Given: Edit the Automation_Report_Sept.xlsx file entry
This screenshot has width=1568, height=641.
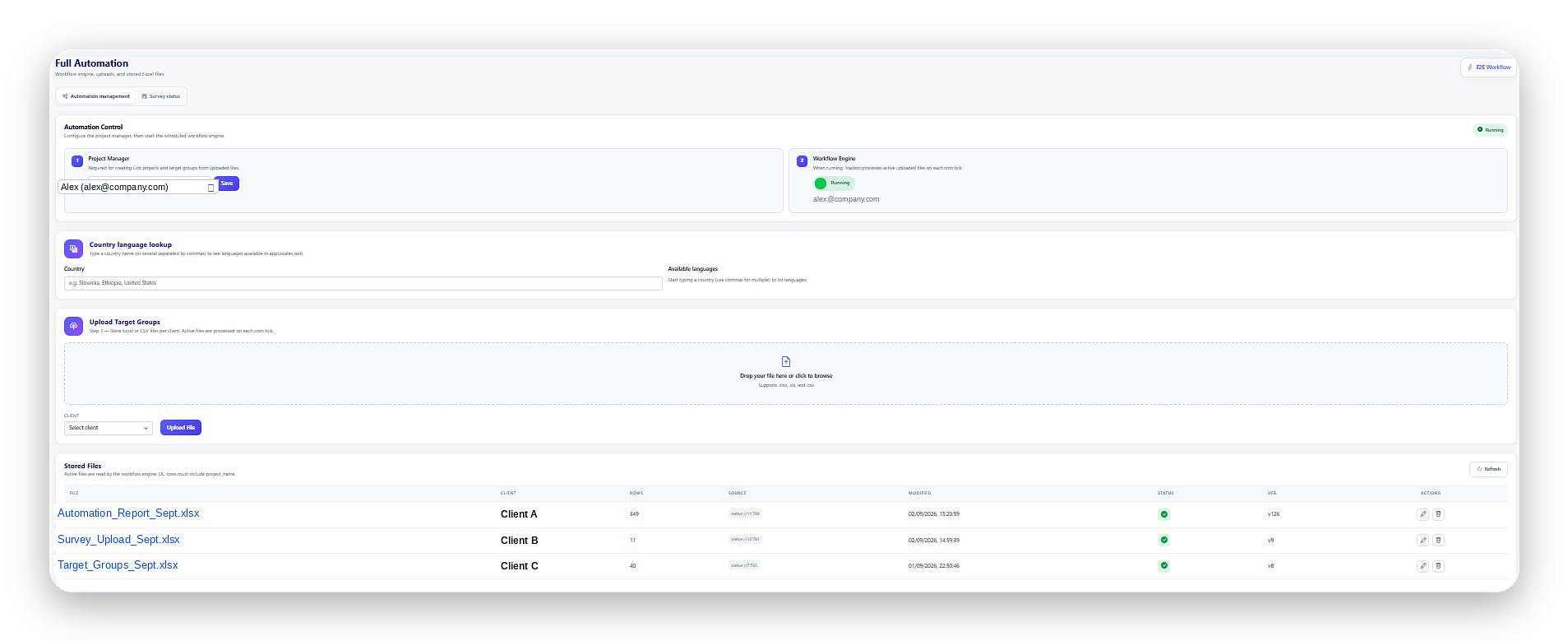Looking at the screenshot, I should pos(1422,514).
